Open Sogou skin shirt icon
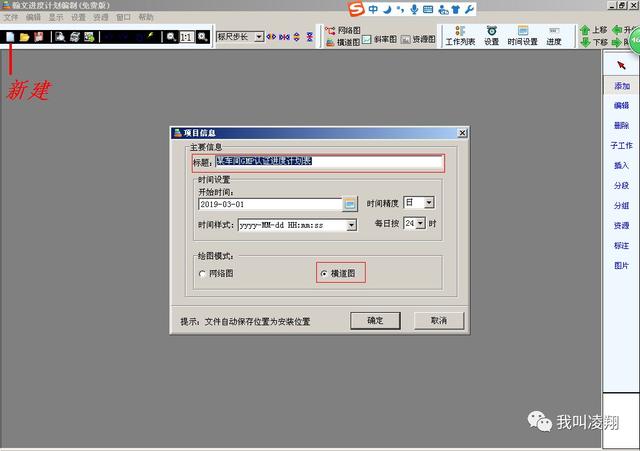The height and width of the screenshot is (451, 640). click(x=456, y=9)
